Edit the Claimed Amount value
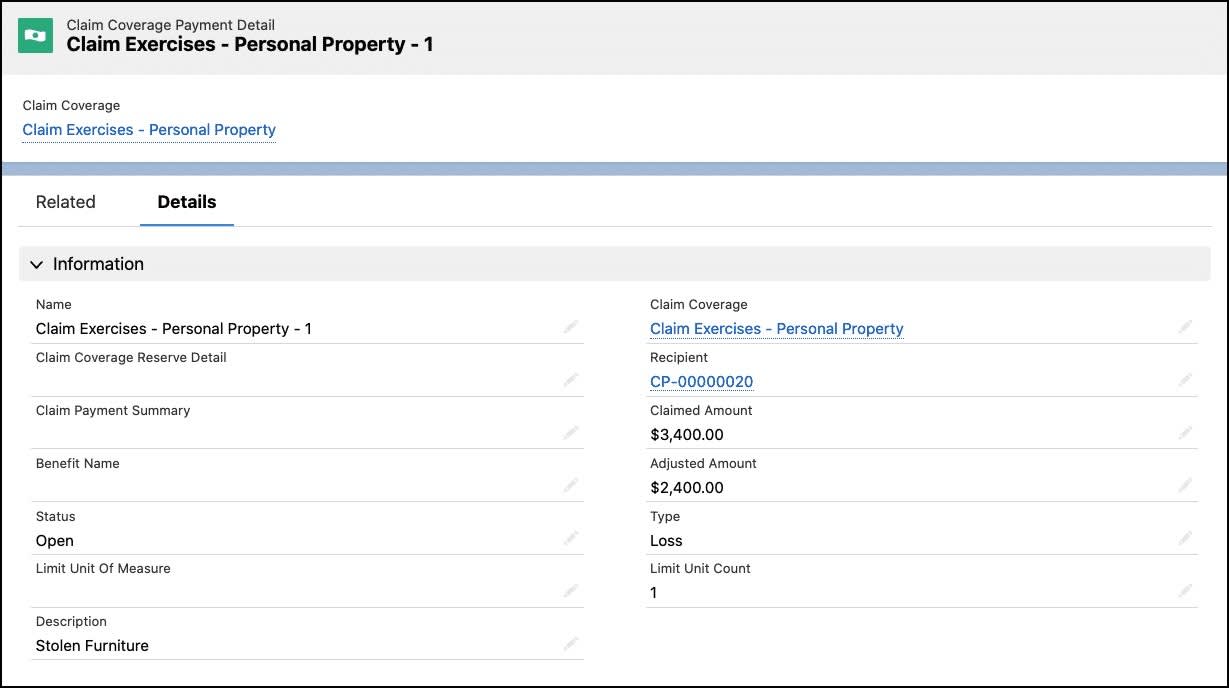This screenshot has height=688, width=1229. click(1185, 433)
